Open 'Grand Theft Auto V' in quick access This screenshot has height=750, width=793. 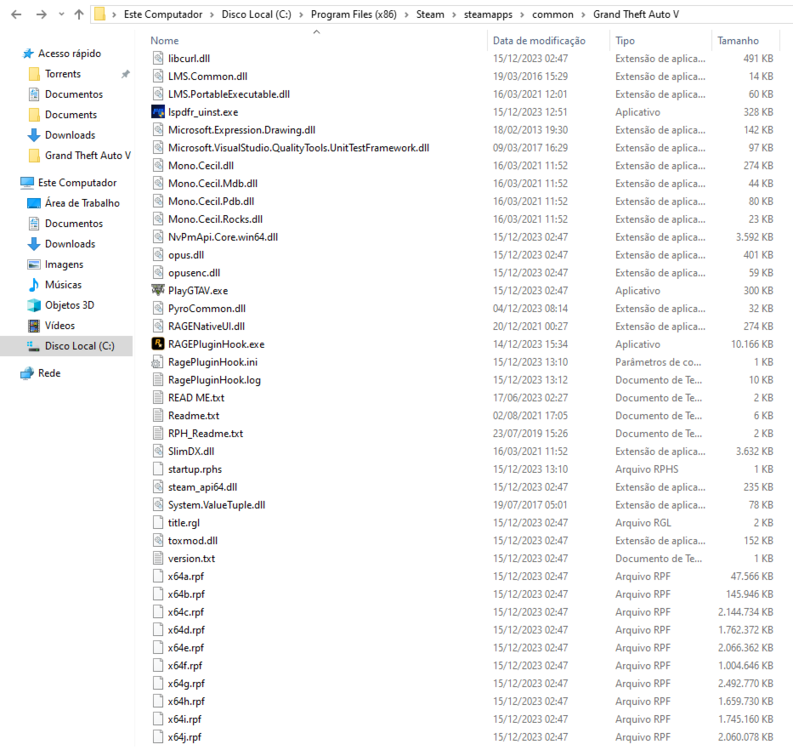point(87,155)
